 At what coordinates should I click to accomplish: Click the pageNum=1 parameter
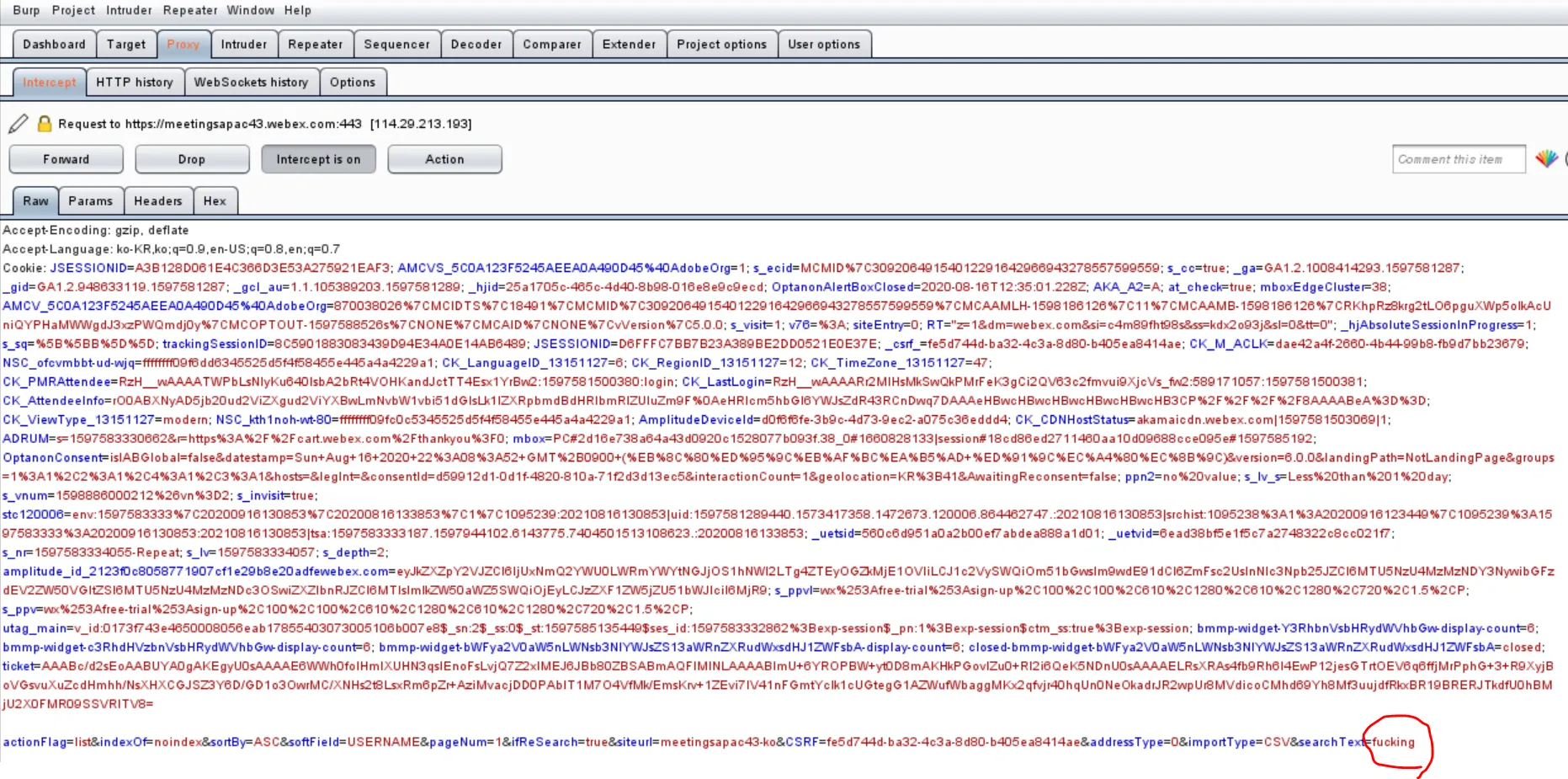465,742
